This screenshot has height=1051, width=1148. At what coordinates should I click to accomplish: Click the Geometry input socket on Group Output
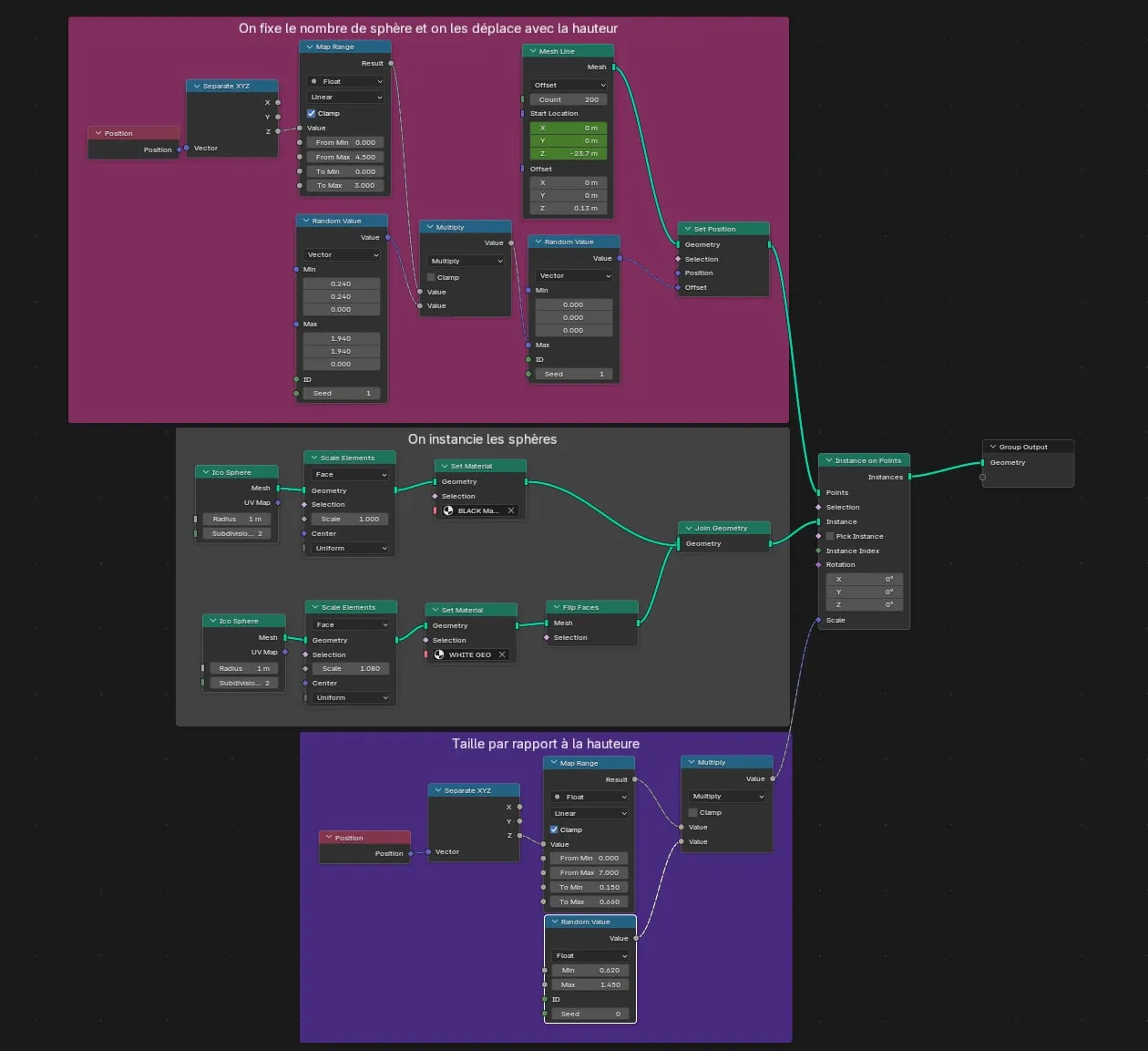pos(983,463)
